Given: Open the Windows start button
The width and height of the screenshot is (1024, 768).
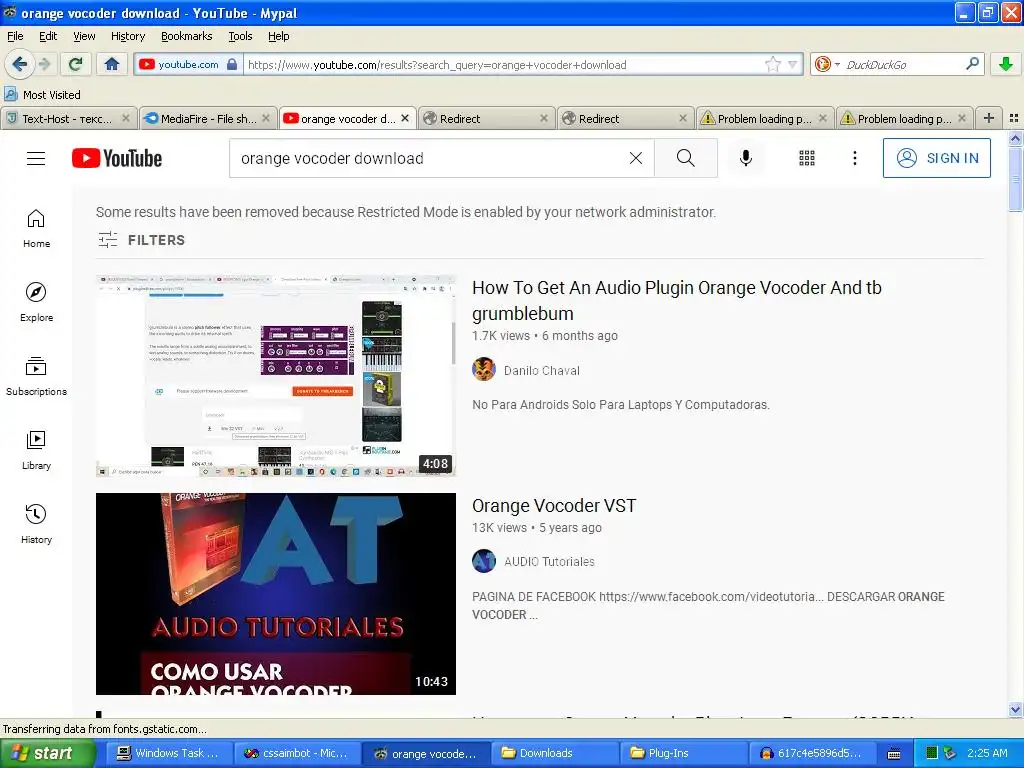Looking at the screenshot, I should click(46, 753).
